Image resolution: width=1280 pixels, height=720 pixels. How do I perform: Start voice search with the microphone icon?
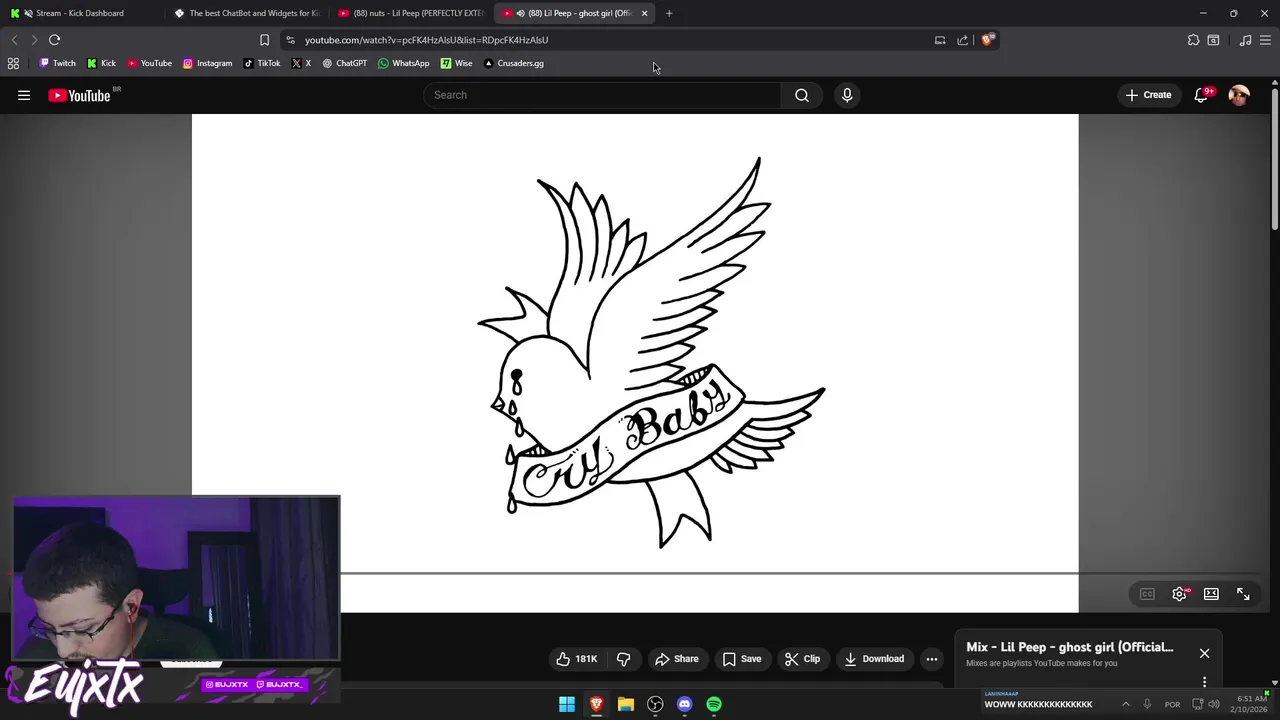847,95
